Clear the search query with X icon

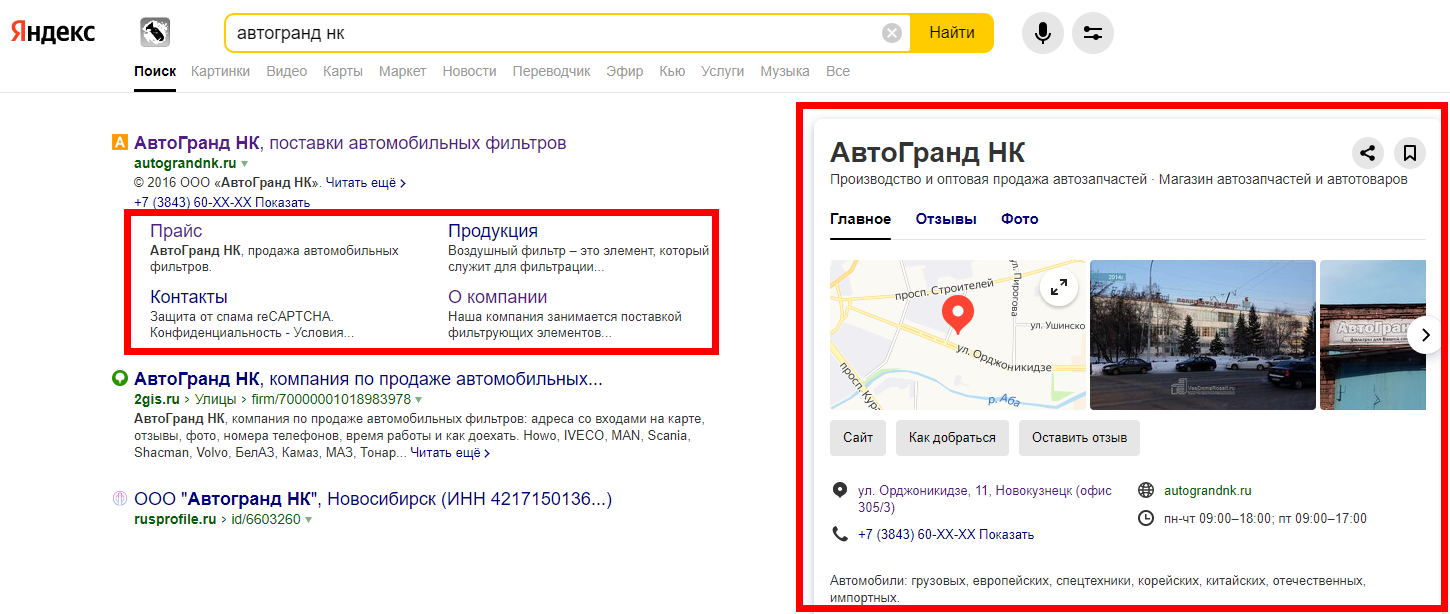coord(892,33)
